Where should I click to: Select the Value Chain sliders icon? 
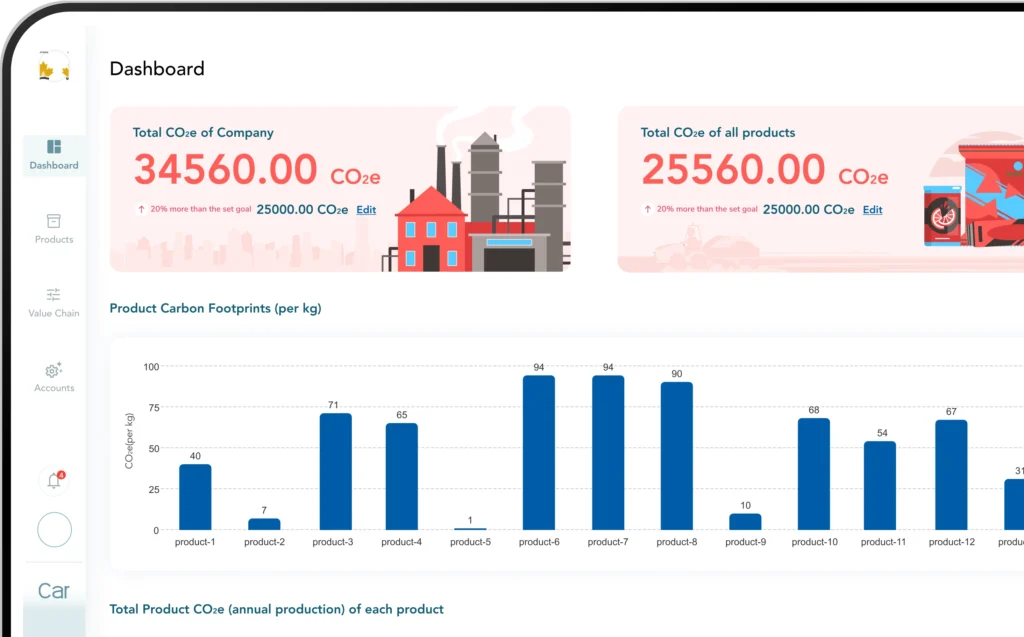[54, 294]
